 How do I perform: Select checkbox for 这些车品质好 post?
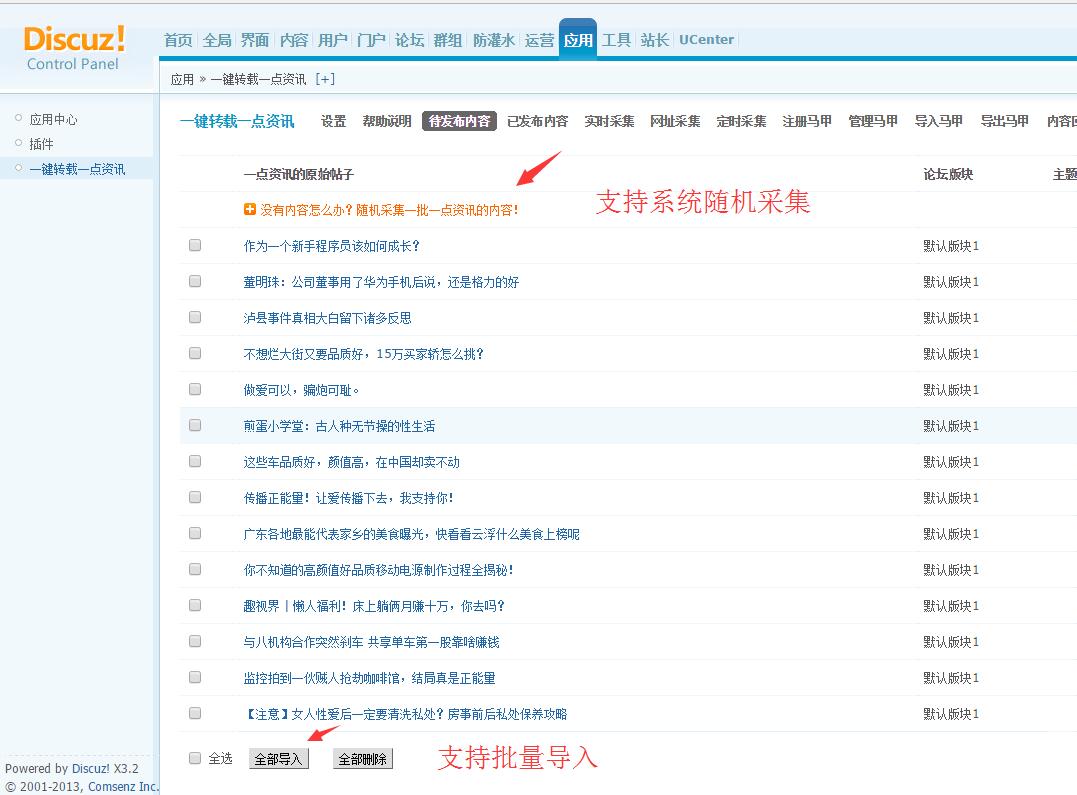coord(195,461)
